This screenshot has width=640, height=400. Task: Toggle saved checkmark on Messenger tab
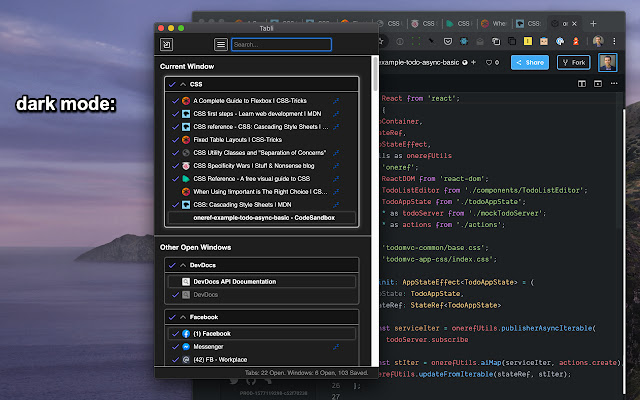173,346
